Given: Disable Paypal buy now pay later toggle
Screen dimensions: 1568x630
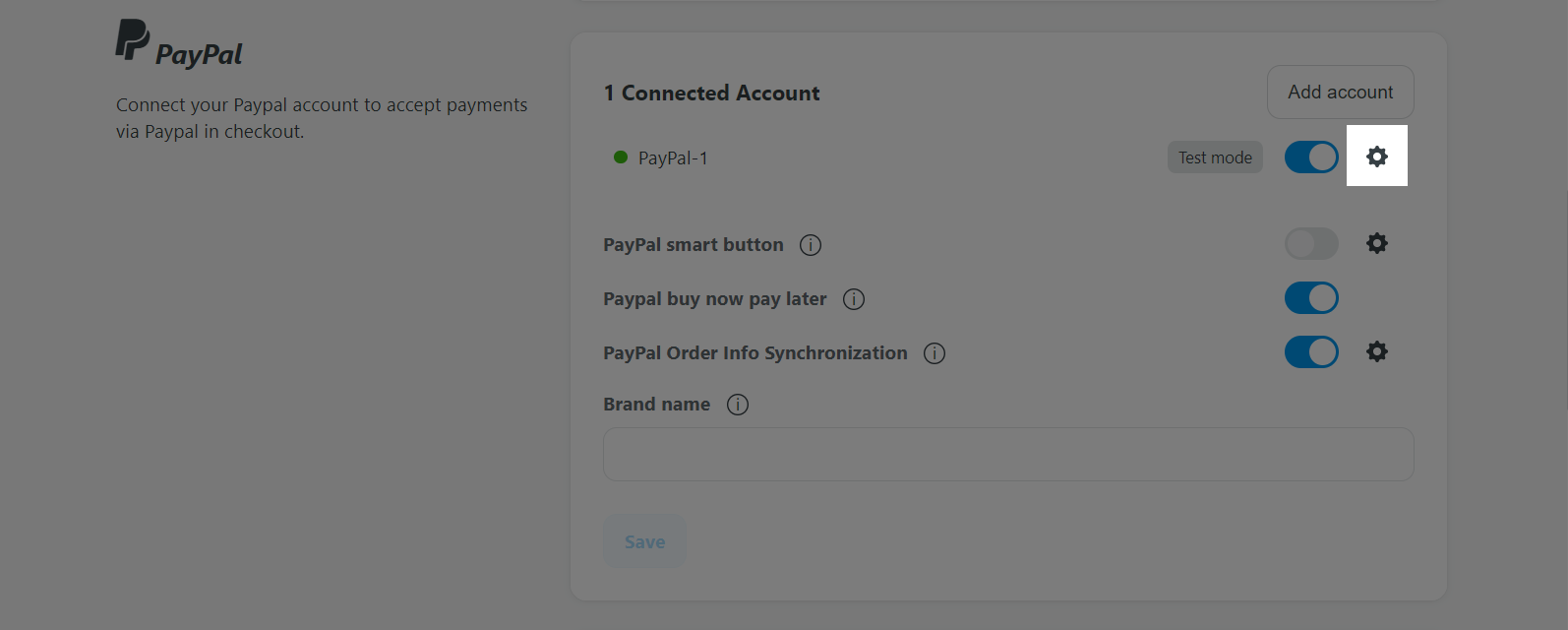Looking at the screenshot, I should [1311, 297].
